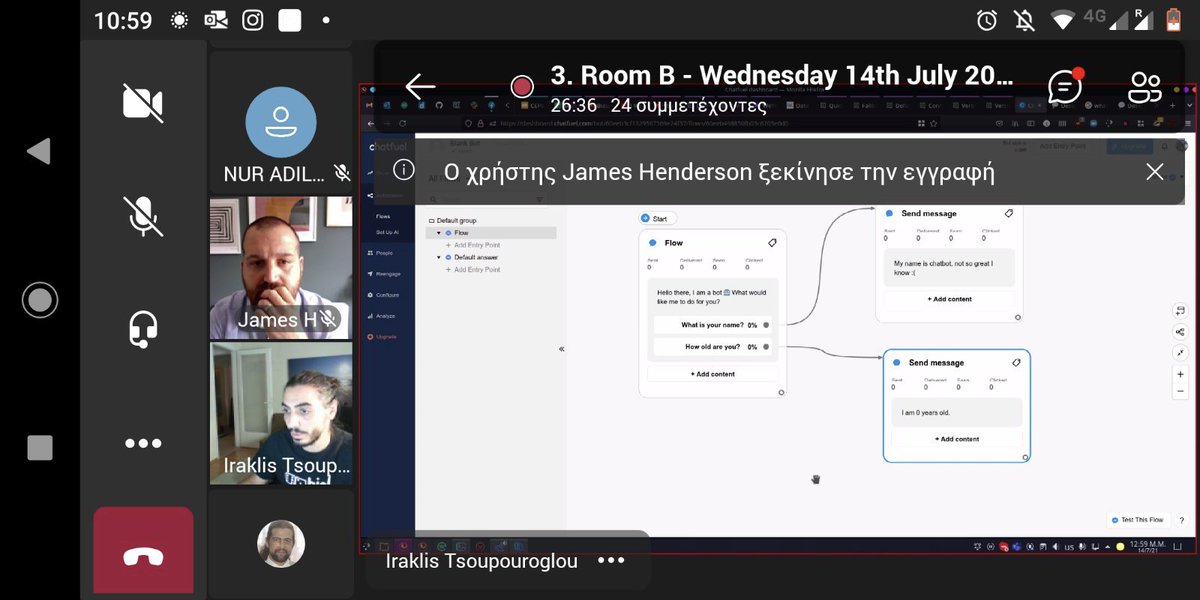The width and height of the screenshot is (1200, 600).
Task: Edit text I am 0 years old
Action: (957, 413)
